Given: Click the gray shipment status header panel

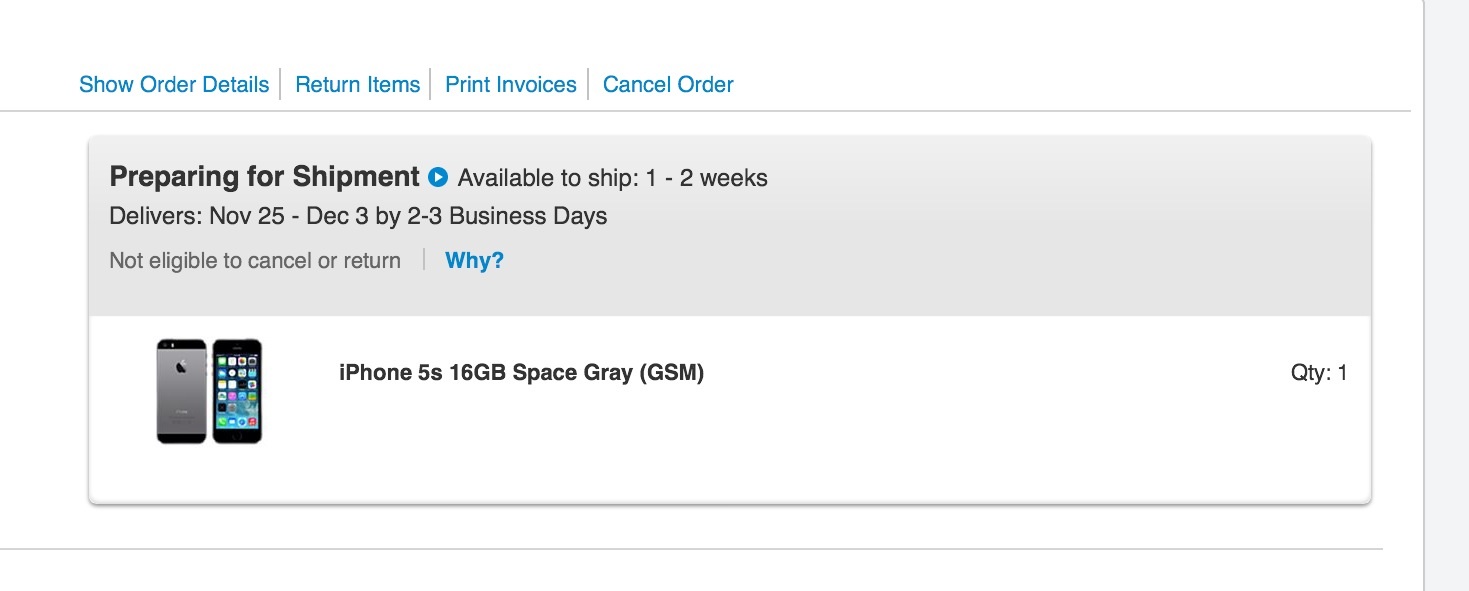Looking at the screenshot, I should (x=730, y=226).
